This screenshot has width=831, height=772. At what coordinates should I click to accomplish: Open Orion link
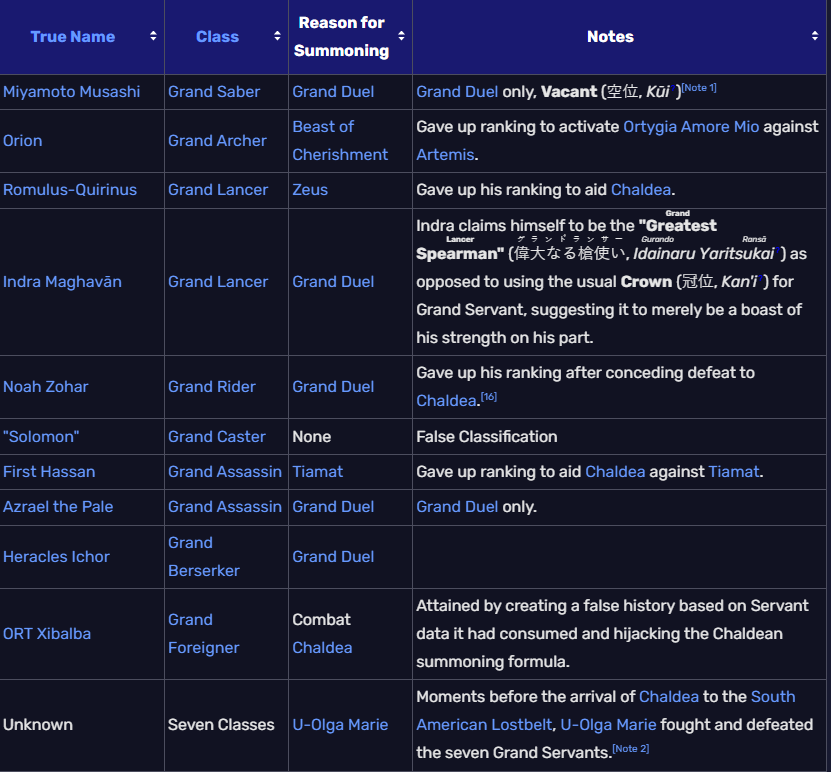click(x=23, y=141)
